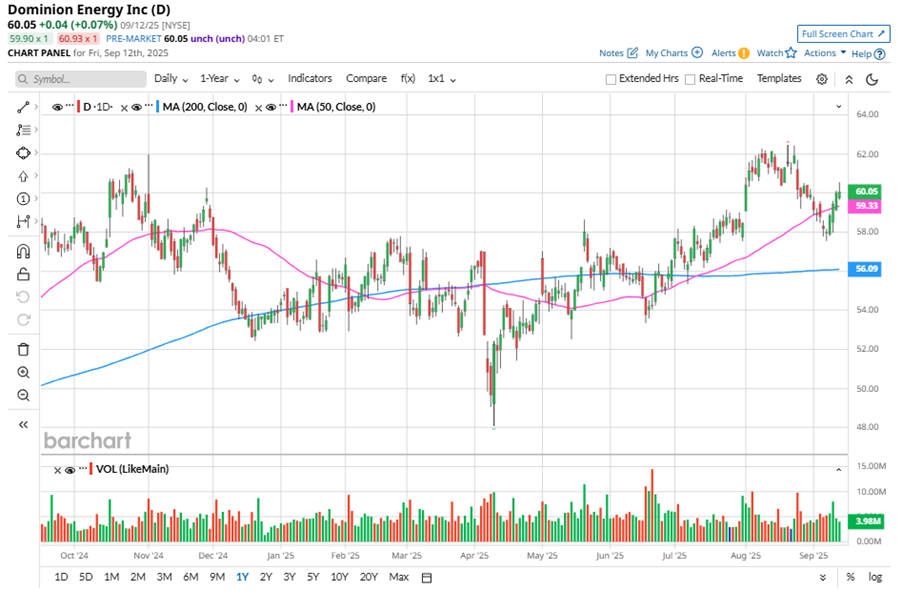The width and height of the screenshot is (902, 591).
Task: Hide the MA 50 line
Action: point(271,108)
